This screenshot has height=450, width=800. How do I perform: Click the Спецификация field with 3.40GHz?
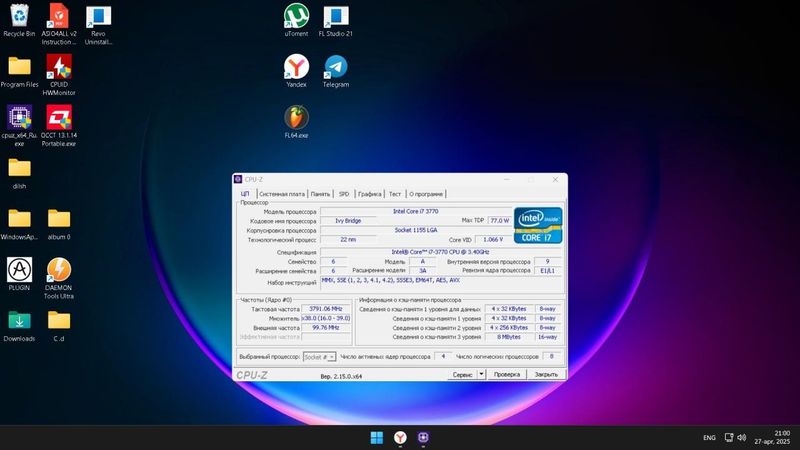(x=441, y=252)
